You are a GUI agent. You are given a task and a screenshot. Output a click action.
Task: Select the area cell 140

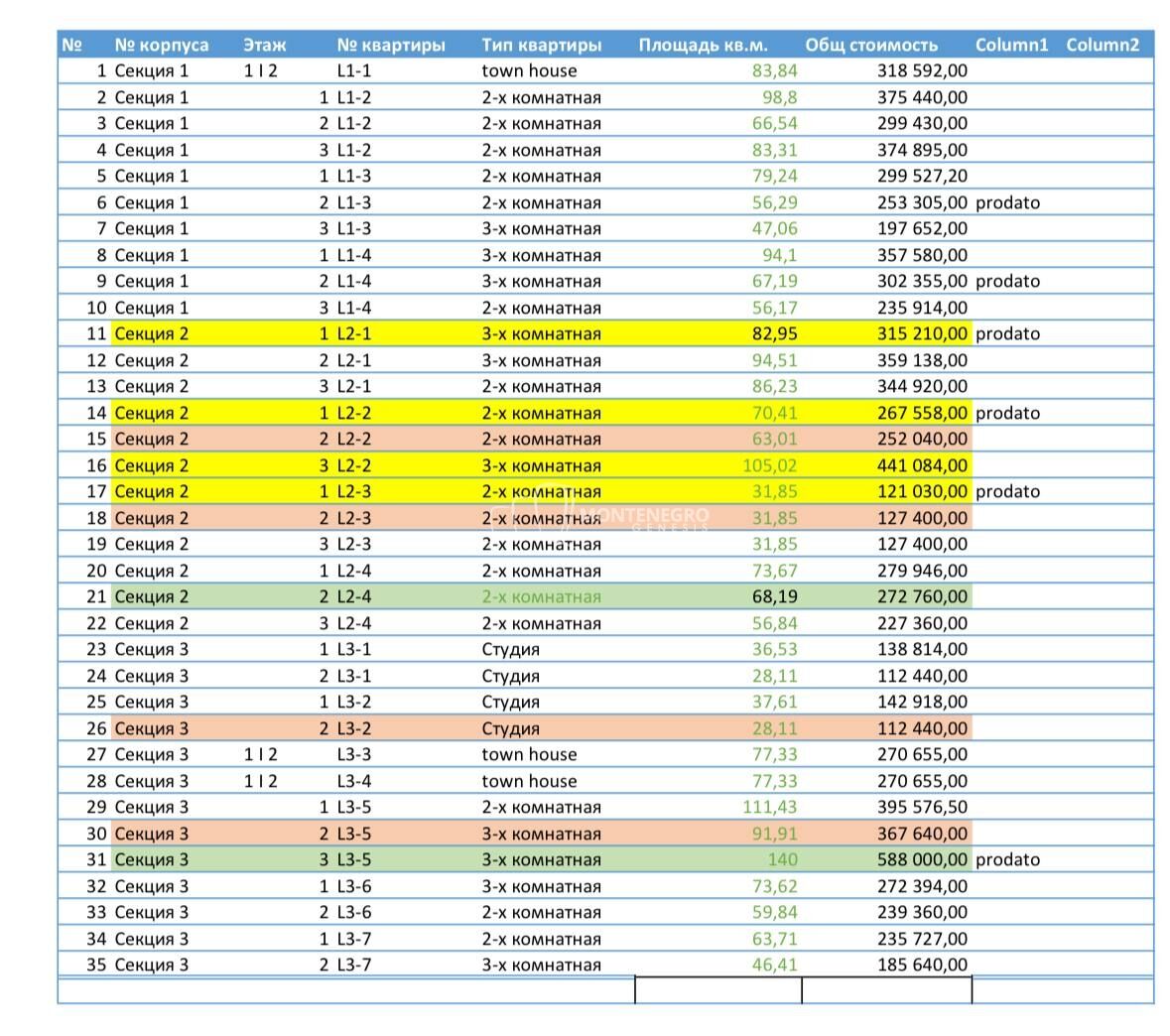point(782,859)
